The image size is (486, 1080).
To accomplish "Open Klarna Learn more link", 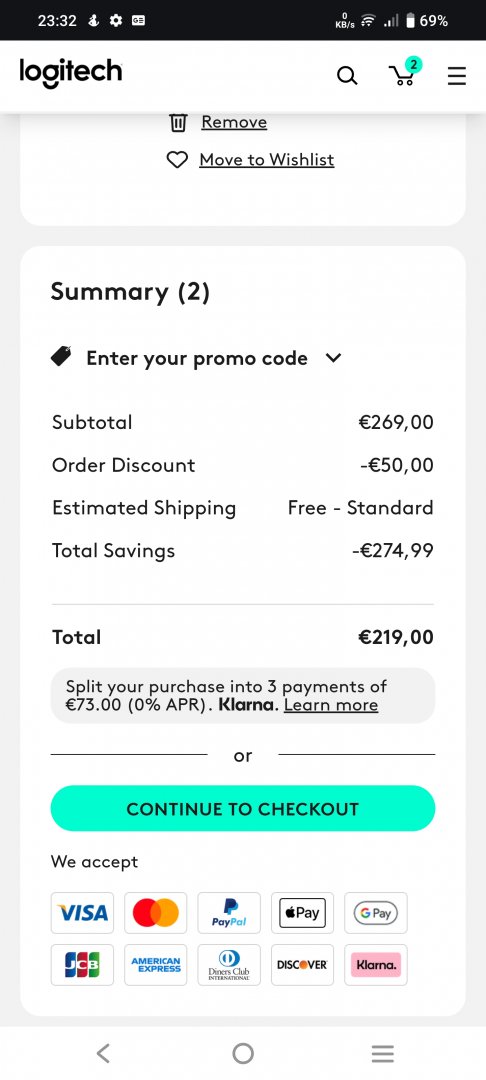I will coord(330,705).
